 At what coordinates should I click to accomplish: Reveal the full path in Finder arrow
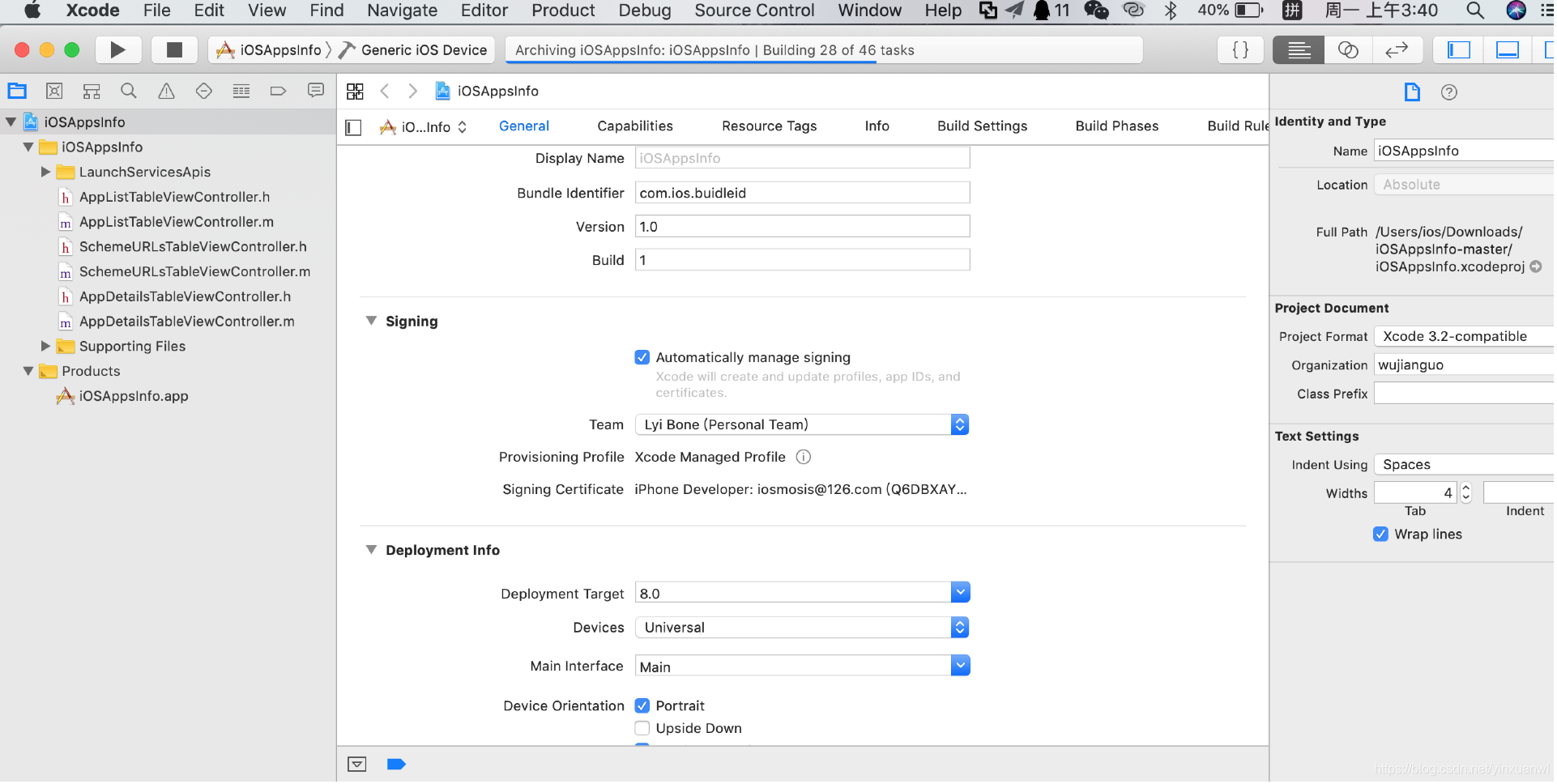point(1536,266)
